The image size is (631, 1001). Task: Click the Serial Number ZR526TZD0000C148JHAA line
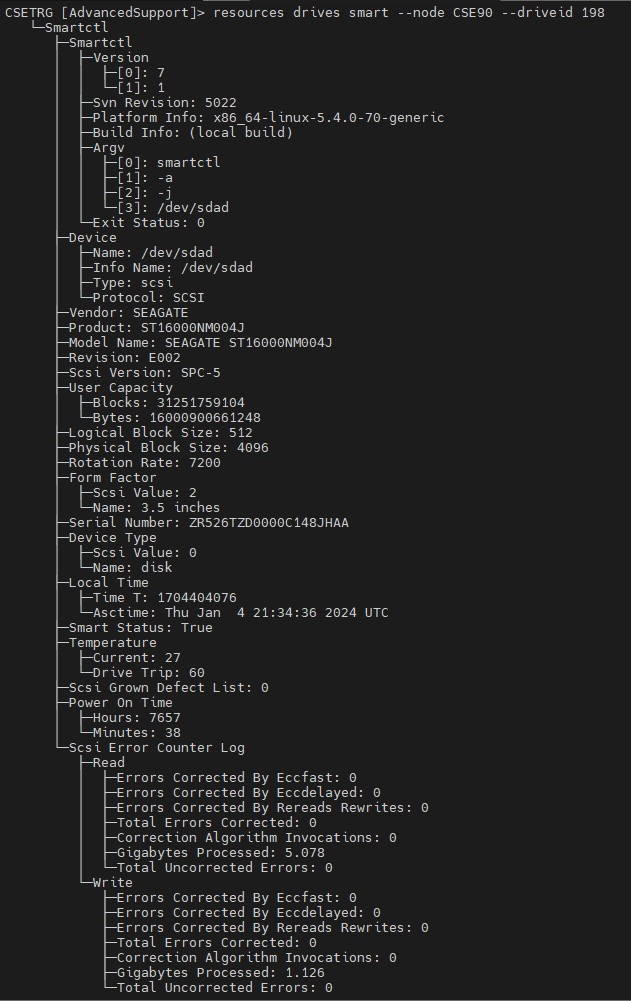208,523
